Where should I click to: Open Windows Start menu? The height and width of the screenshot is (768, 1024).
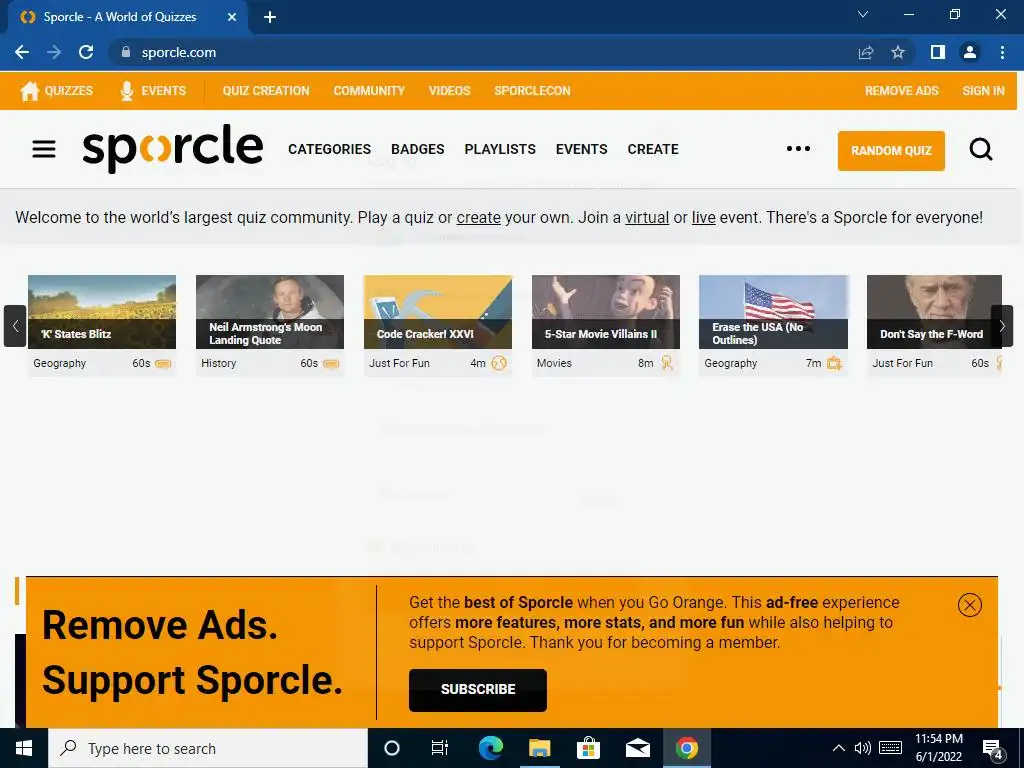tap(24, 748)
